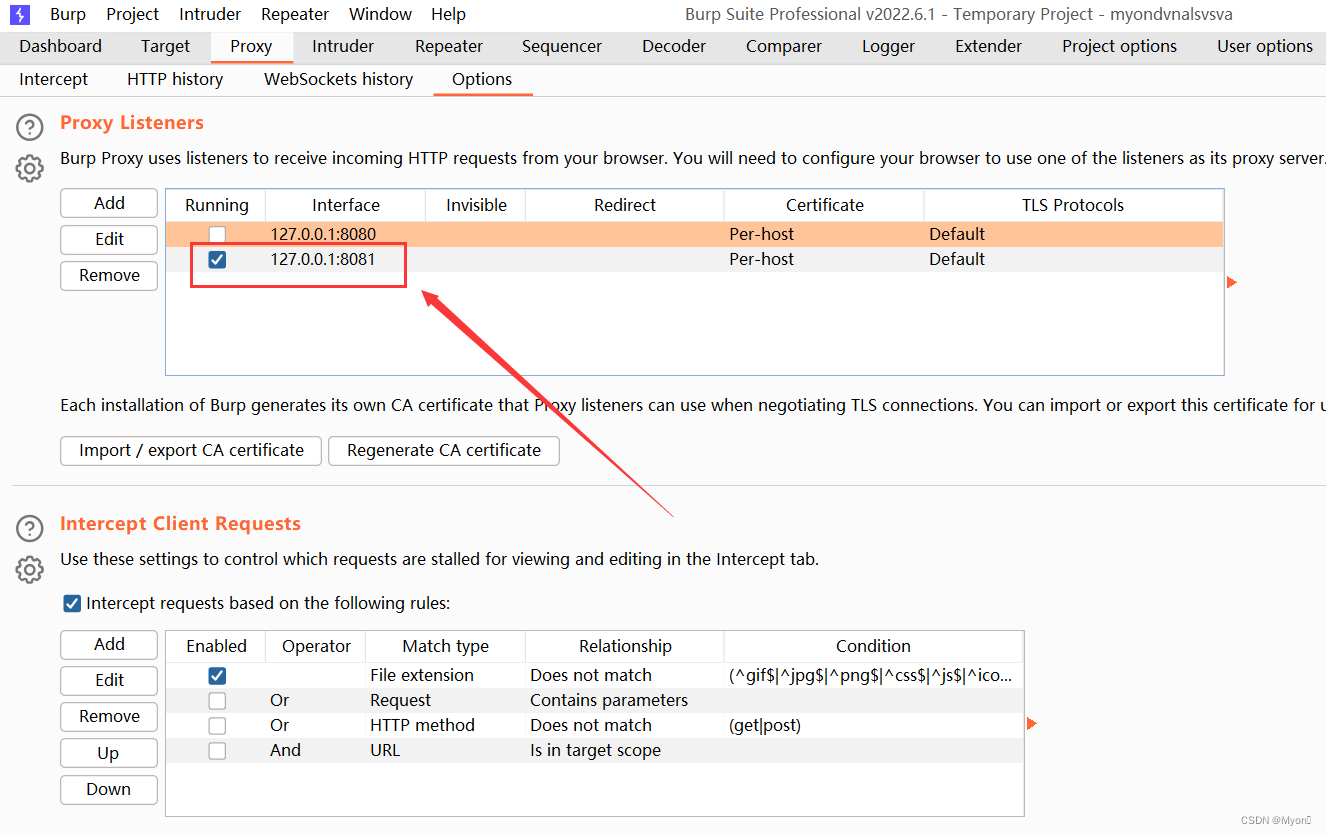Screen dimensions: 1326x835
Task: Click Edit for intercept rules
Action: 109,680
